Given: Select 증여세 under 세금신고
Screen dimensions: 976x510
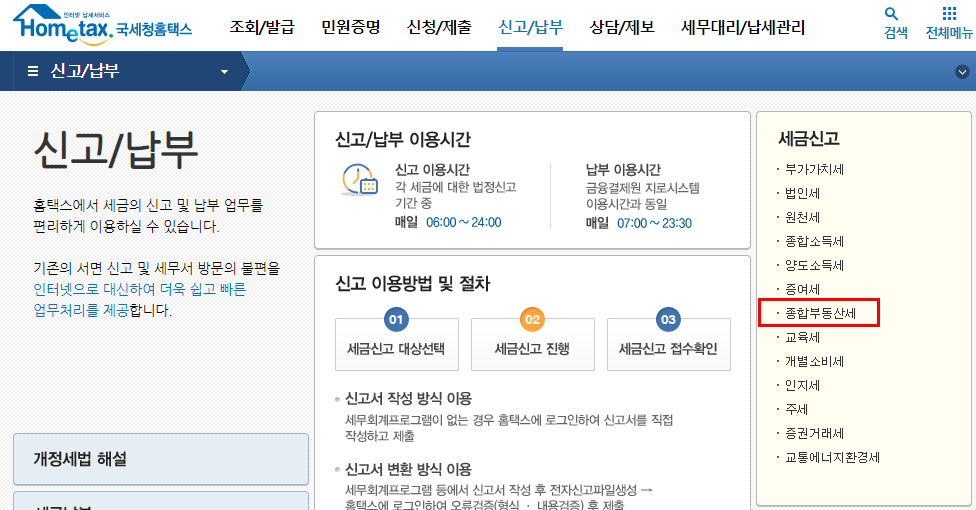Looking at the screenshot, I should coord(802,290).
